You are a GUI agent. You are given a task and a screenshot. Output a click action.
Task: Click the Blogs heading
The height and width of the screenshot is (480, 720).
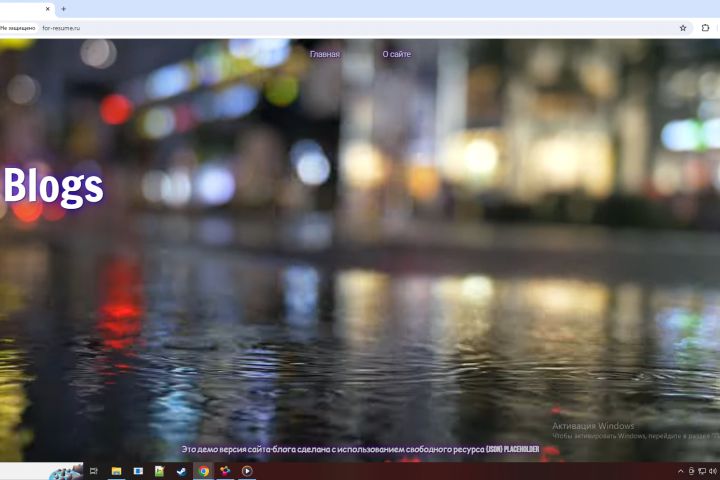[53, 186]
